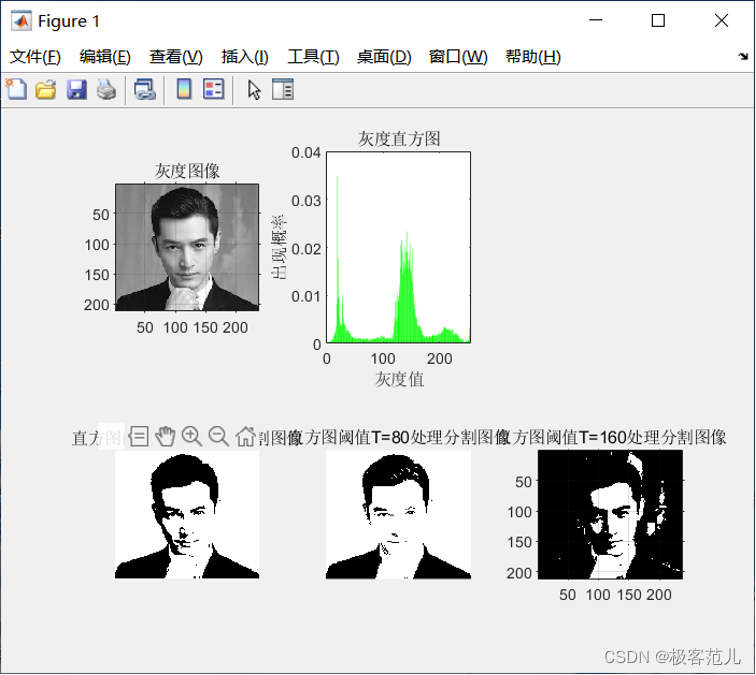Click the first binary segmented image
This screenshot has width=756, height=675.
pos(187,514)
